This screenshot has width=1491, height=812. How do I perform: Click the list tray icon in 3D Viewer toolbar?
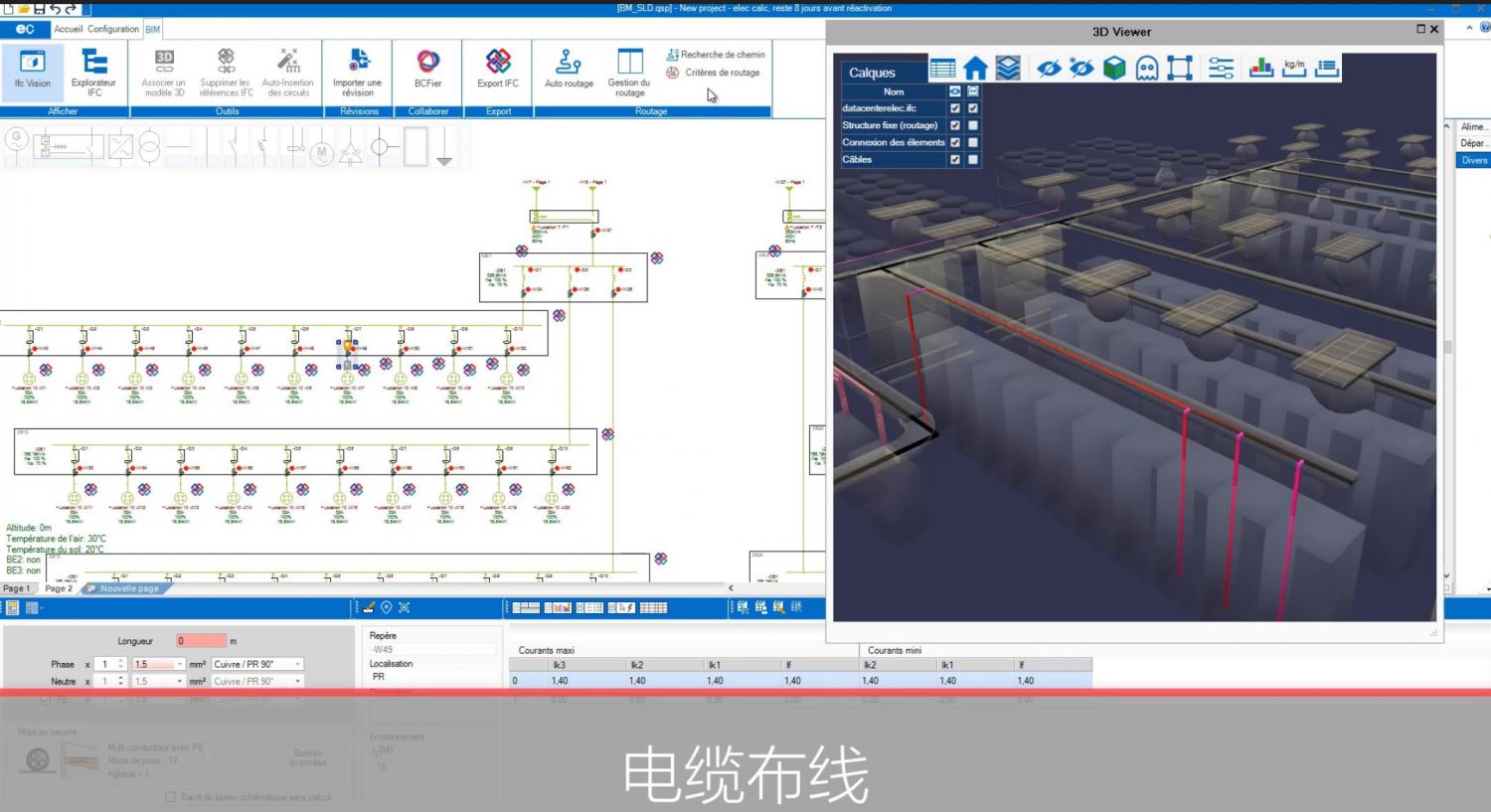1327,68
